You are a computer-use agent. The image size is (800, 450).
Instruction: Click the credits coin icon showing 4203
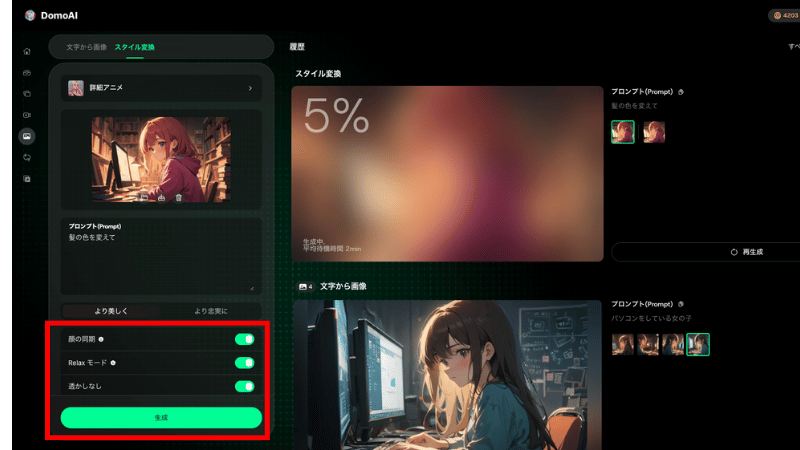point(777,15)
